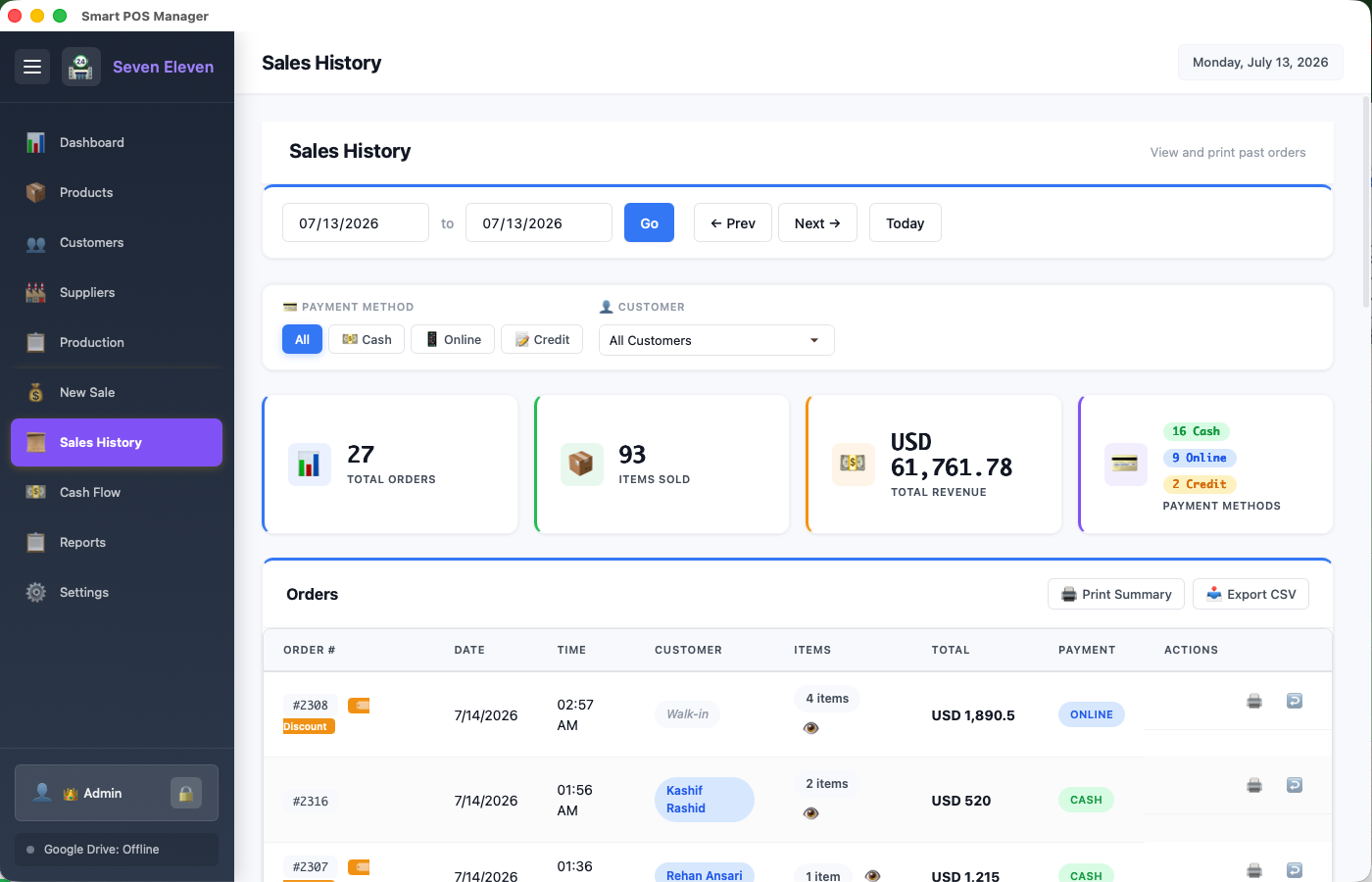Click the 9 Online badge
This screenshot has width=1372, height=882.
pos(1200,458)
